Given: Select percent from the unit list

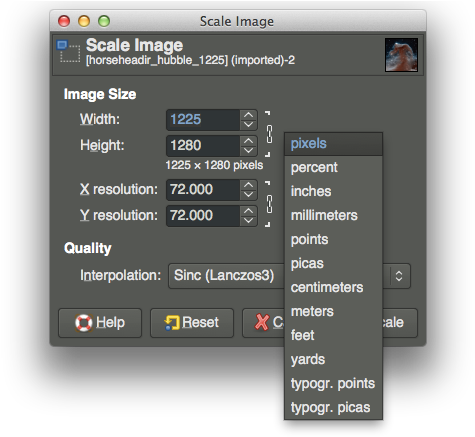Looking at the screenshot, I should click(x=333, y=167).
